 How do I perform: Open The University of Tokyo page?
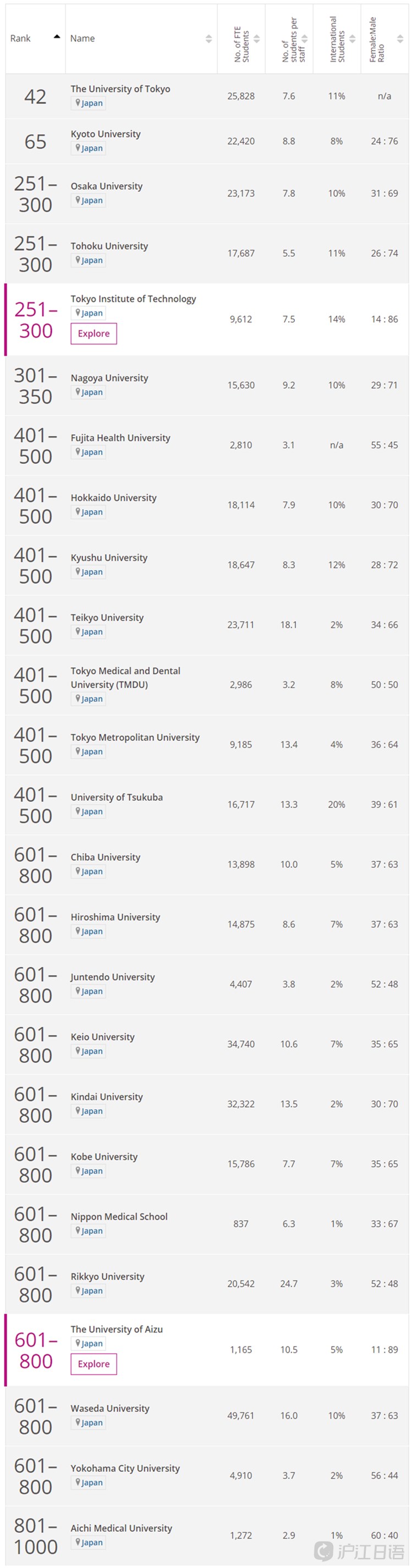120,89
